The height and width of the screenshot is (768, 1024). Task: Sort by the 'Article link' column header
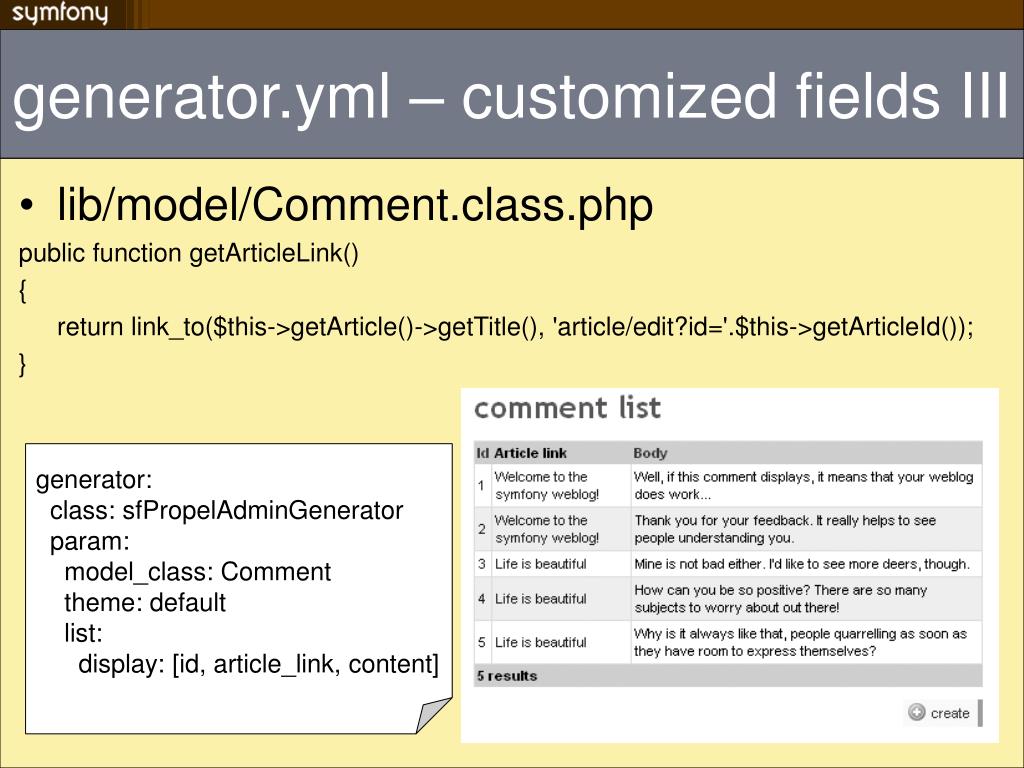[x=530, y=453]
